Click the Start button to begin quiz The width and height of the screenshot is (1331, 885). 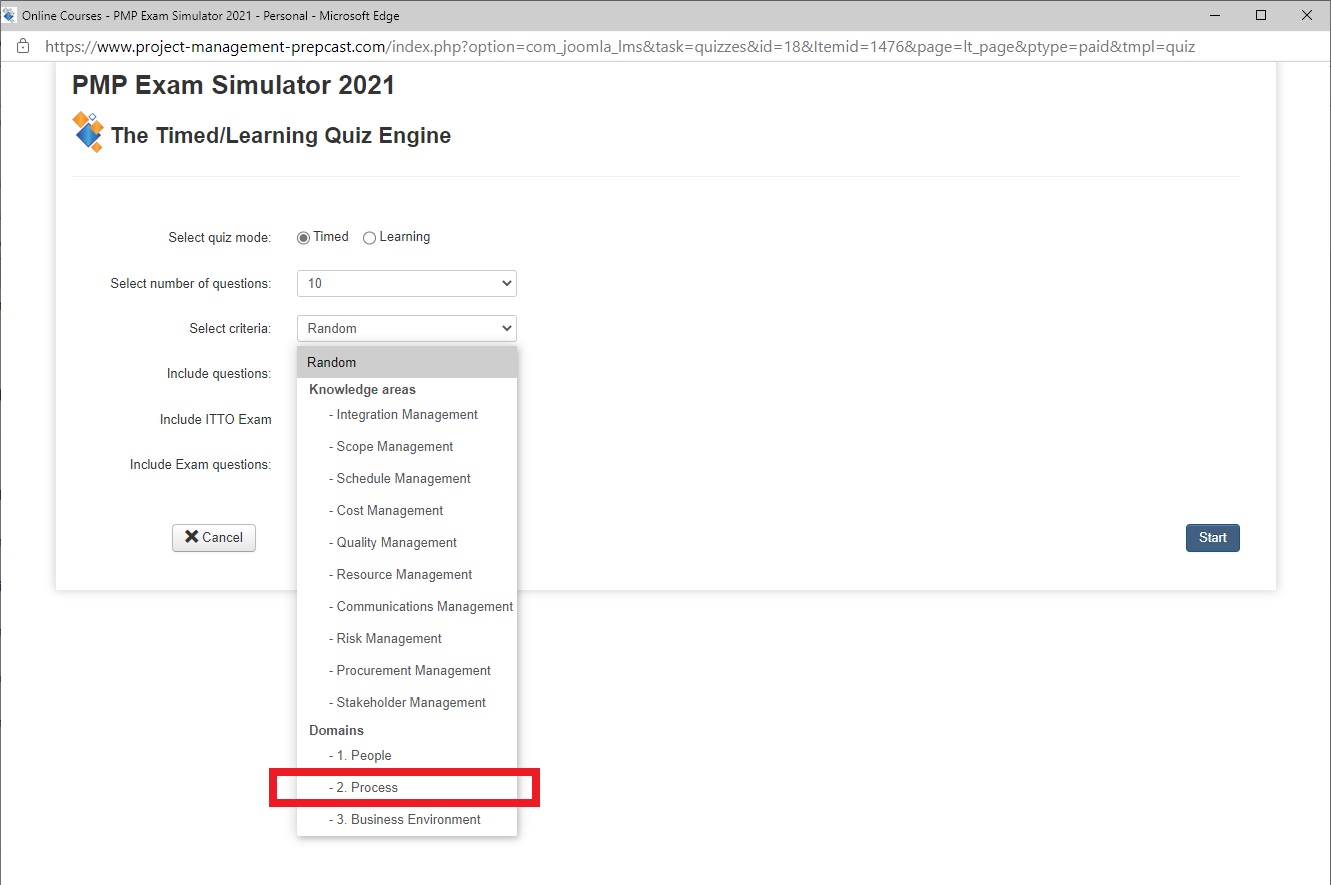[1213, 538]
